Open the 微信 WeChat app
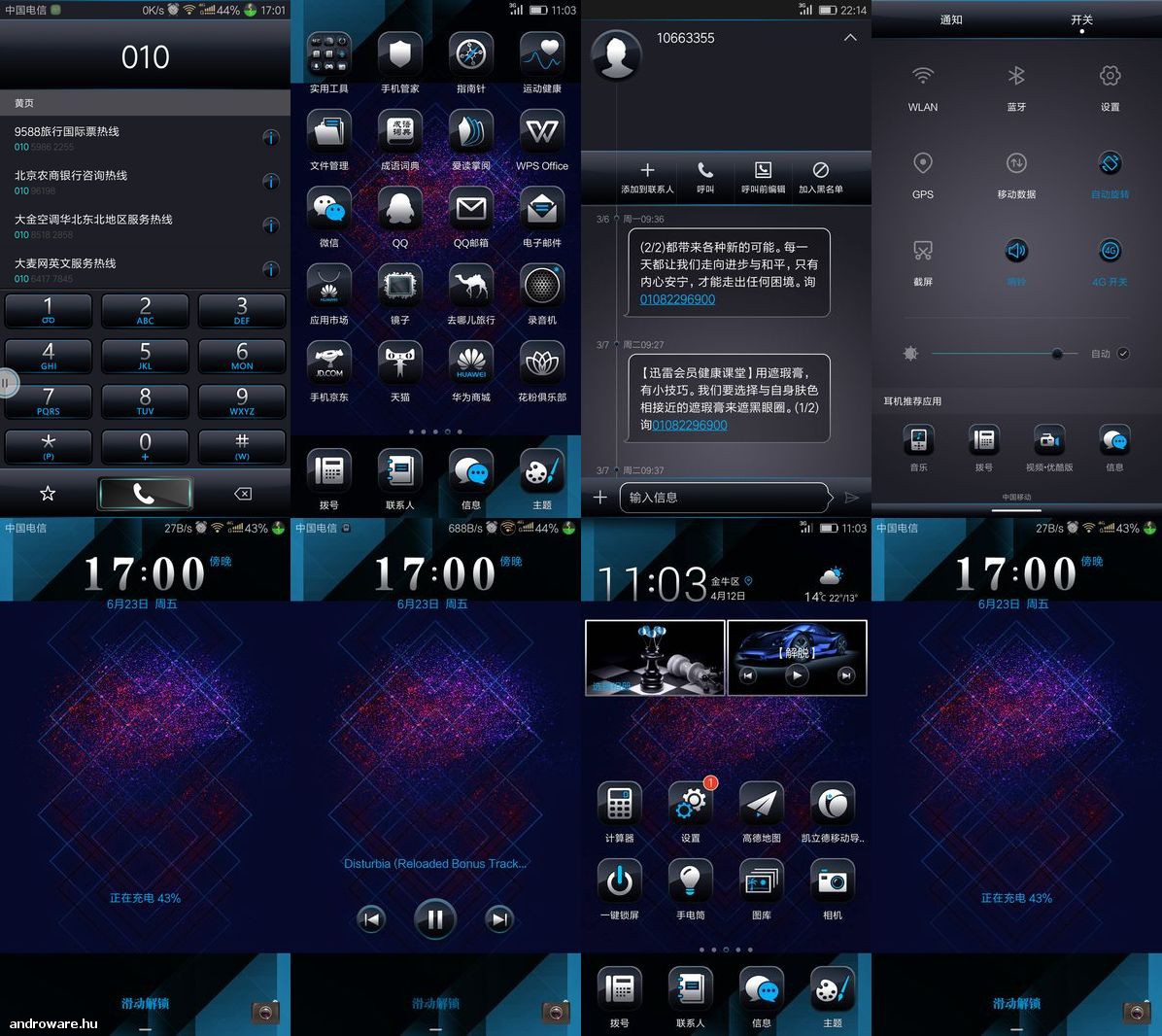 pyautogui.click(x=328, y=210)
